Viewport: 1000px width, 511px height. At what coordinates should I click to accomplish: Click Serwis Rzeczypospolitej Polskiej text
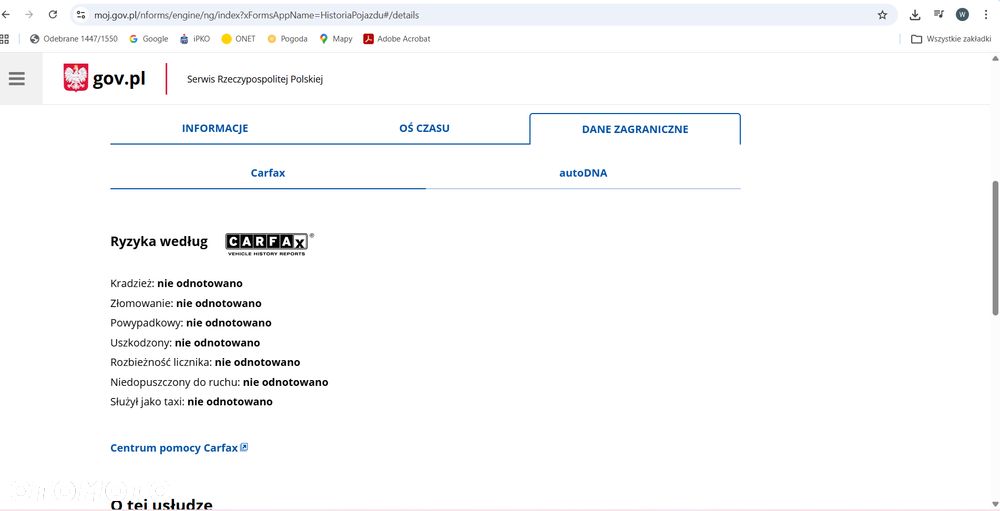pyautogui.click(x=255, y=80)
